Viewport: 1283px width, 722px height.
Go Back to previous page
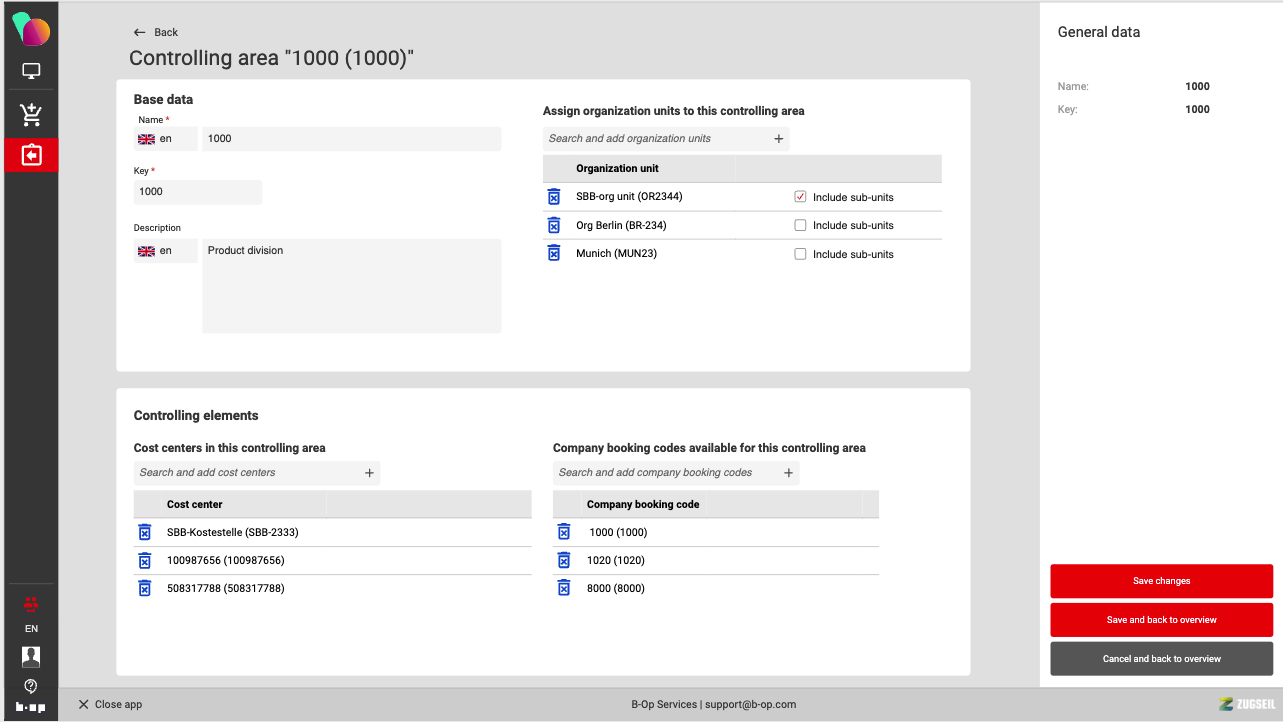pyautogui.click(x=156, y=32)
